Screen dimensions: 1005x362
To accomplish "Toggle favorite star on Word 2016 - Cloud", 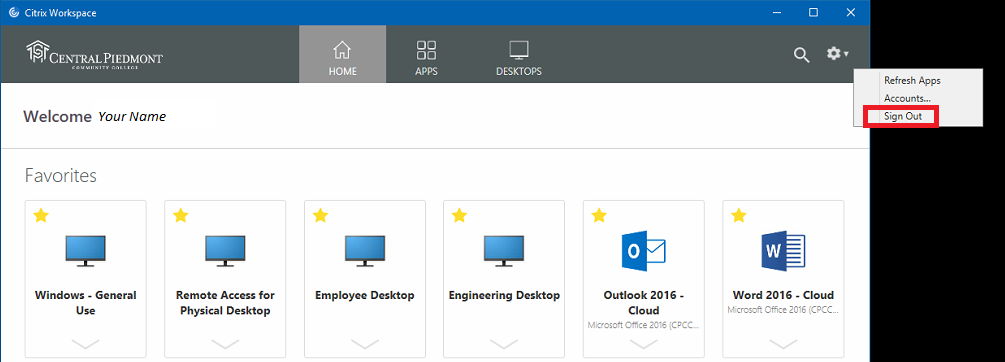I will [739, 216].
